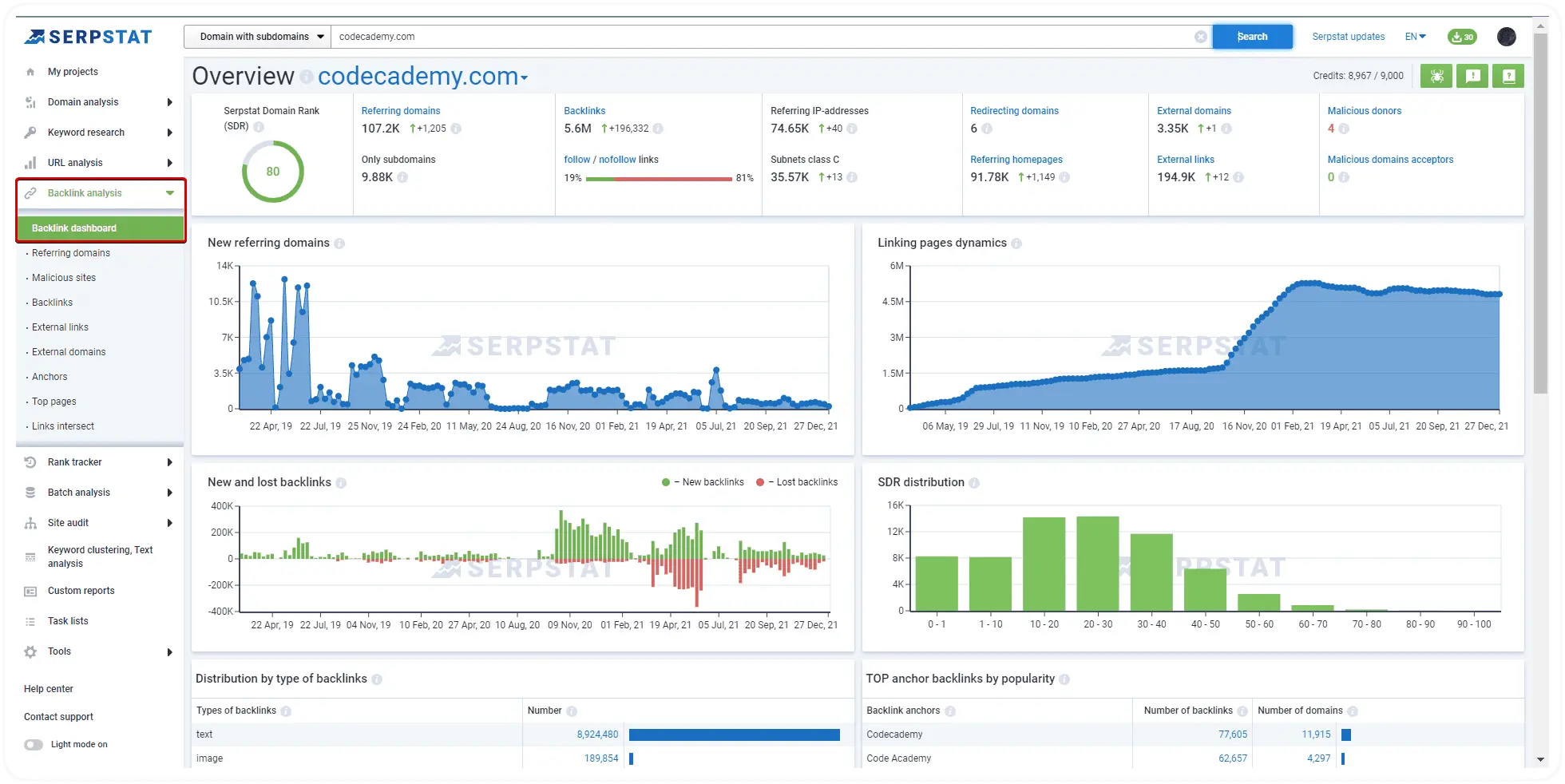Open the help guide question-mark icon
Image resolution: width=1565 pixels, height=784 pixels.
pyautogui.click(x=1508, y=76)
